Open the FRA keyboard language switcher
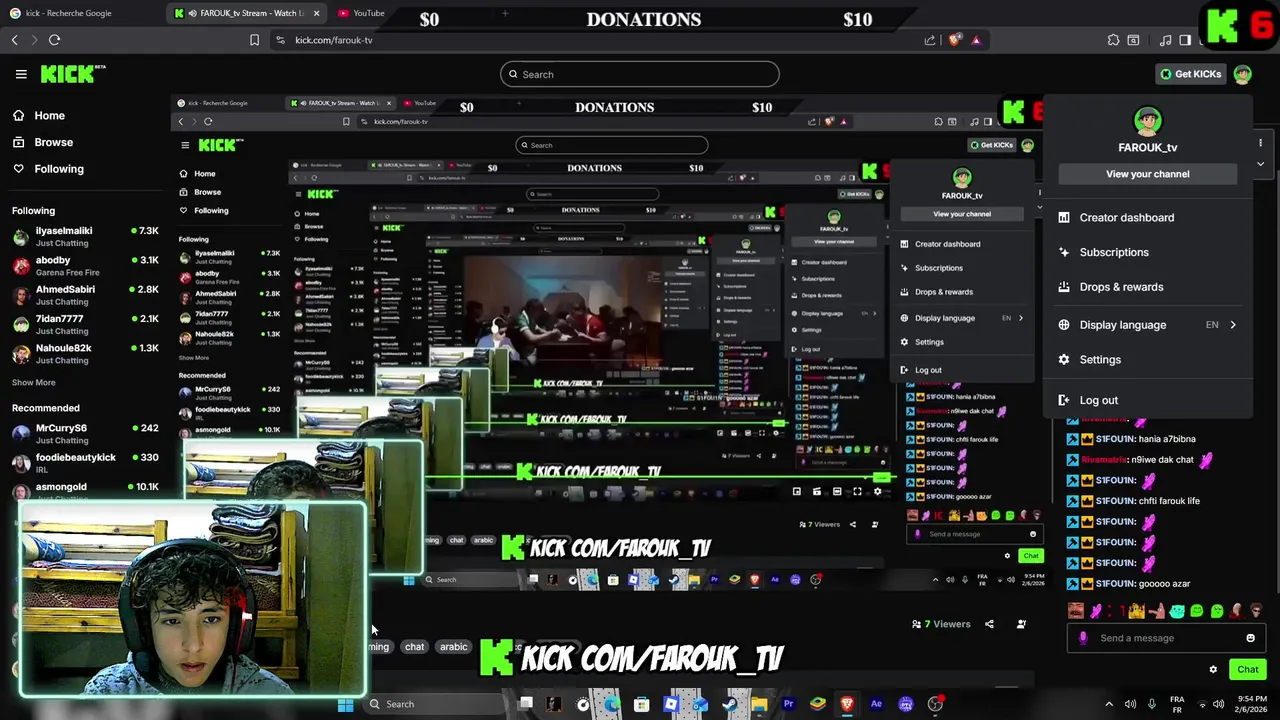The height and width of the screenshot is (720, 1280). [x=1177, y=704]
